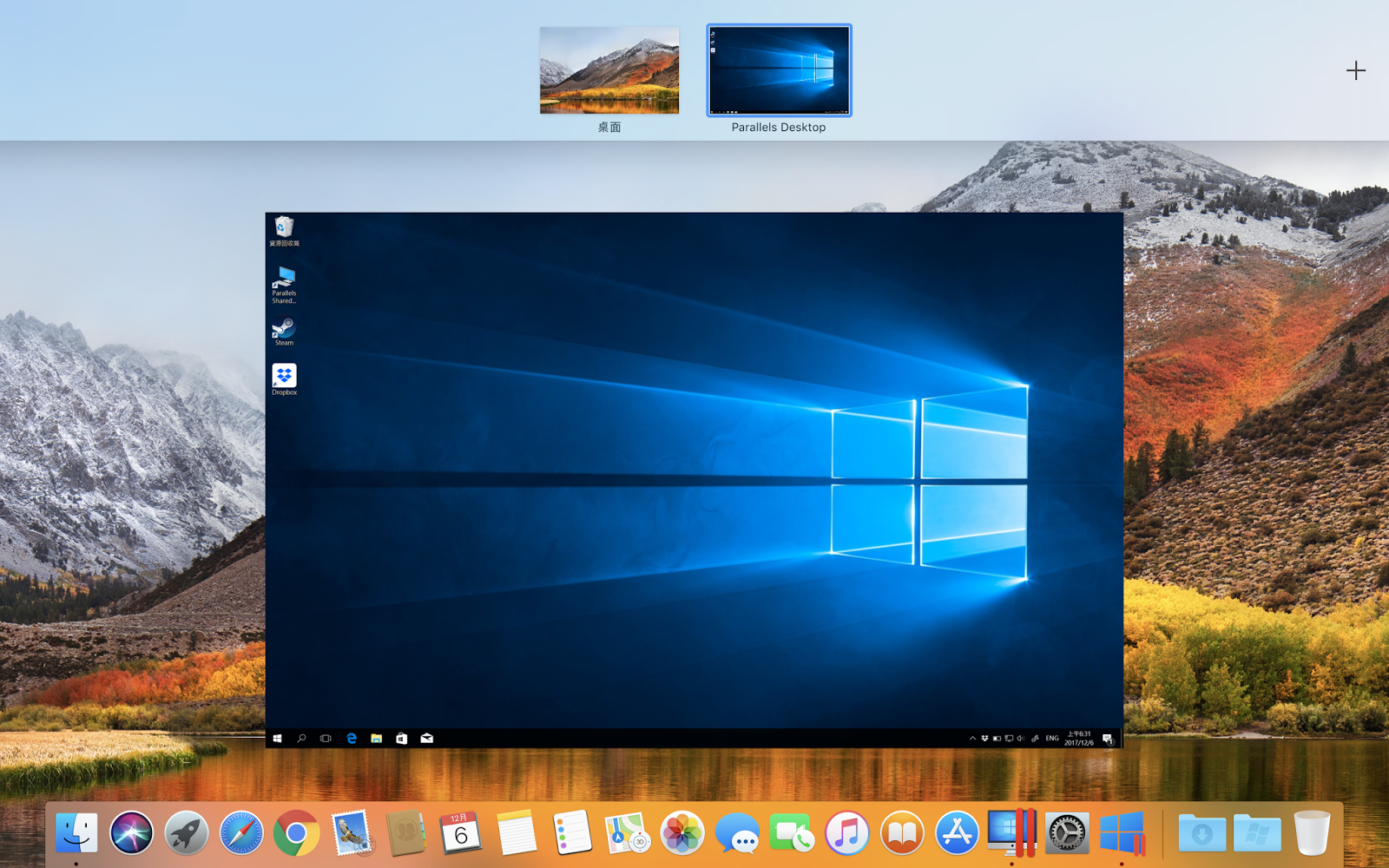Launch Safari from the Dock

coord(241,834)
